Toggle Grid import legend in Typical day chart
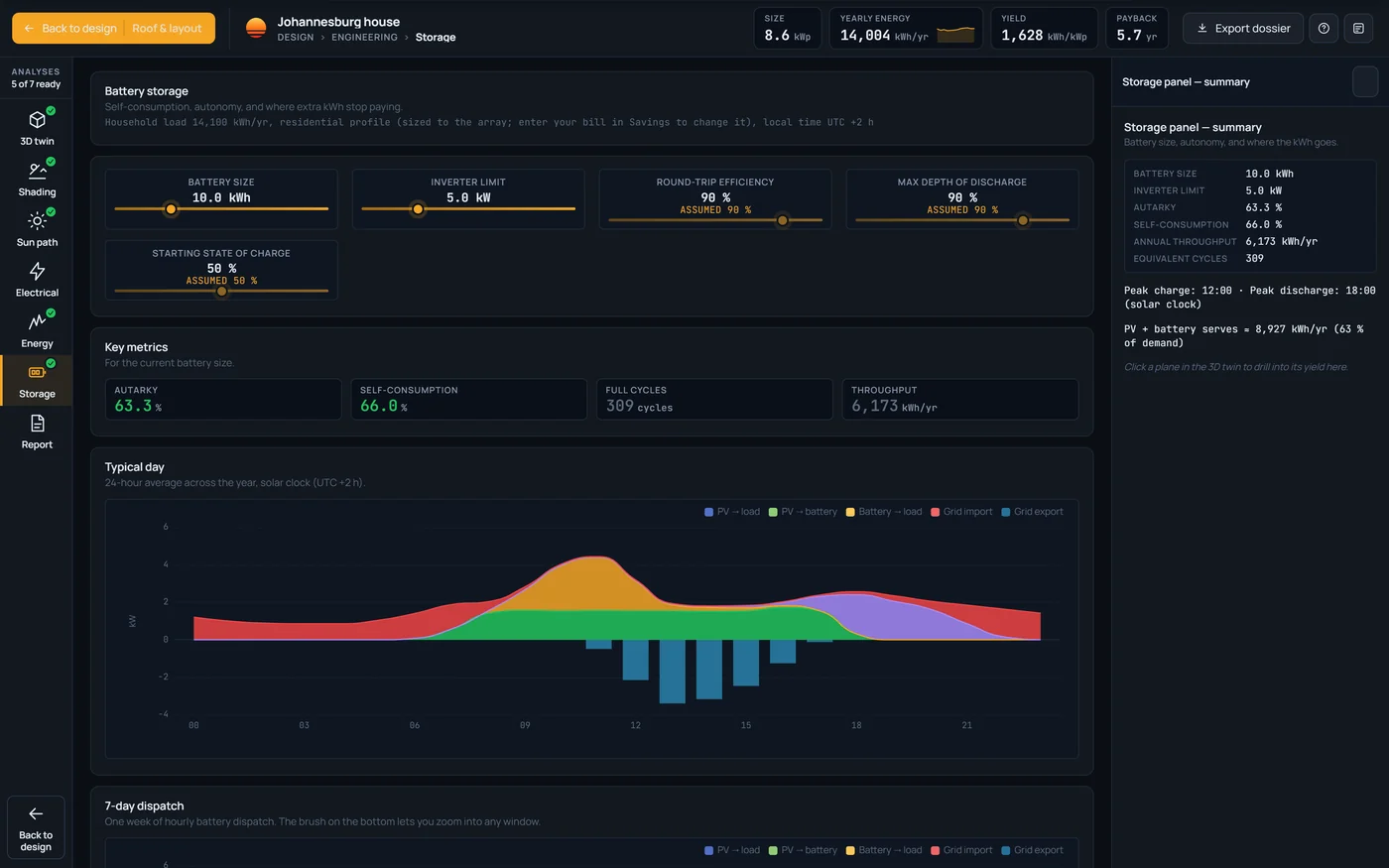The image size is (1389, 868). pos(961,512)
